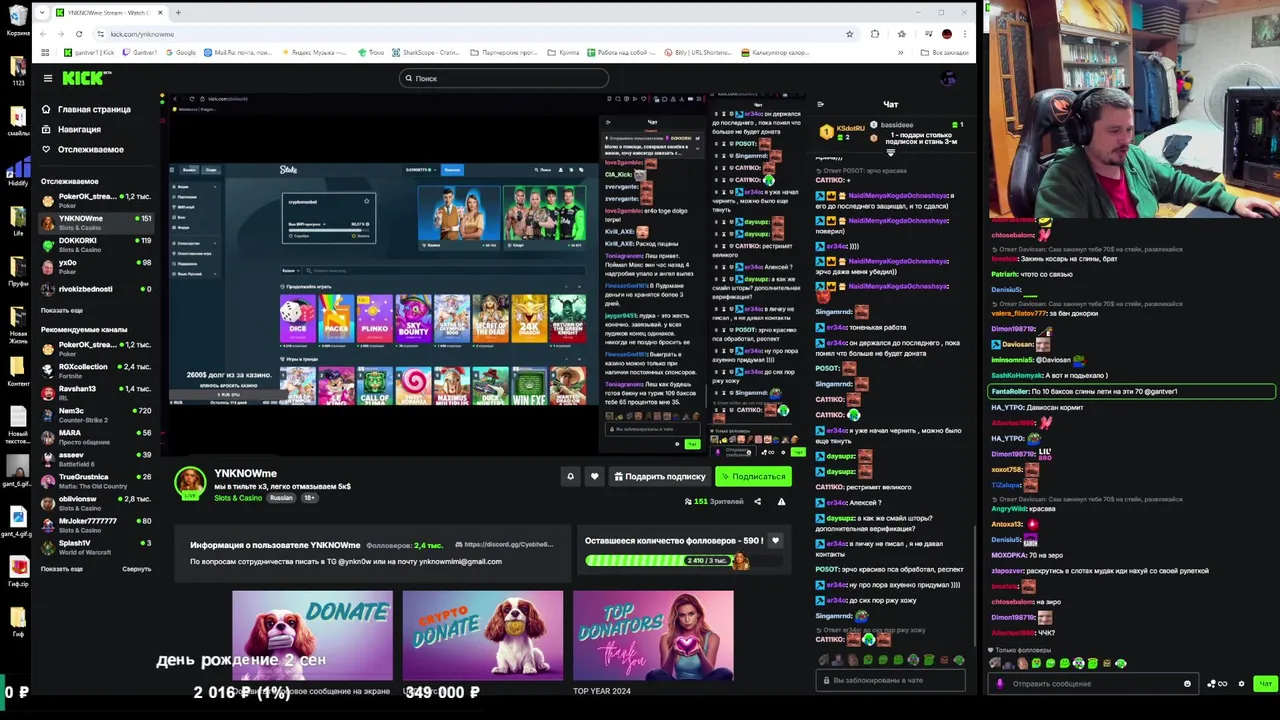The width and height of the screenshot is (1280, 720).
Task: Open rivokizbednosti channel in sidebar
Action: [x=96, y=289]
